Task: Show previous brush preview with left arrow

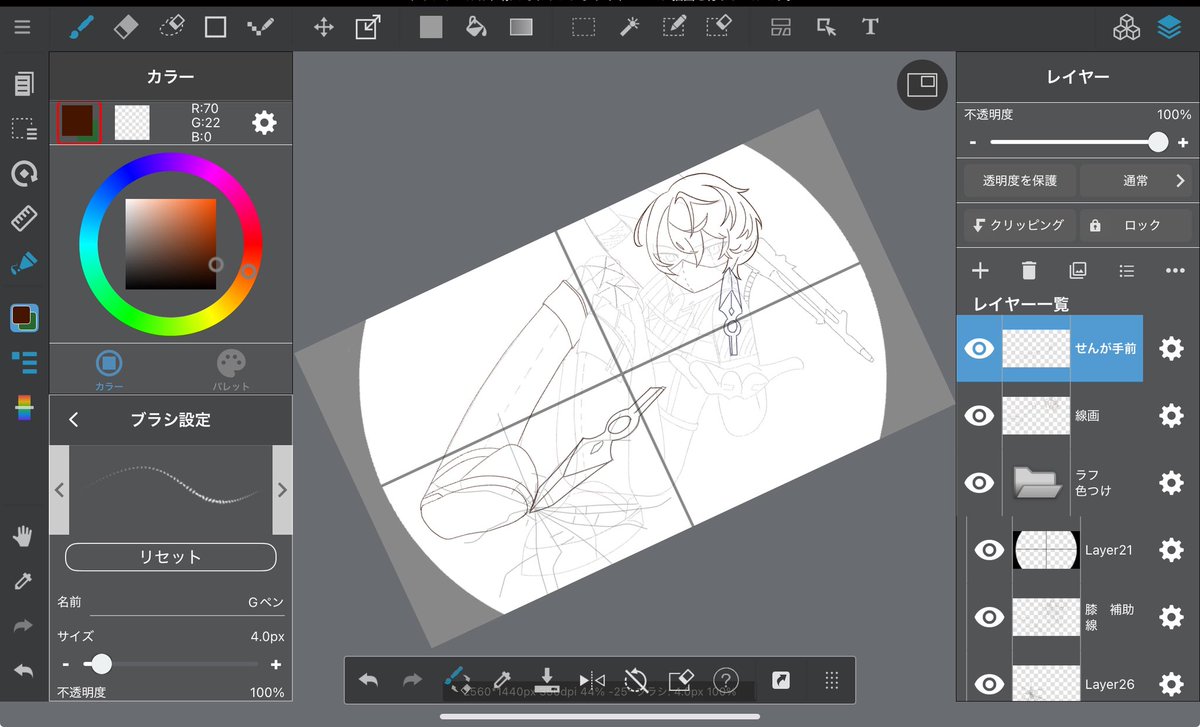Action: coord(59,490)
